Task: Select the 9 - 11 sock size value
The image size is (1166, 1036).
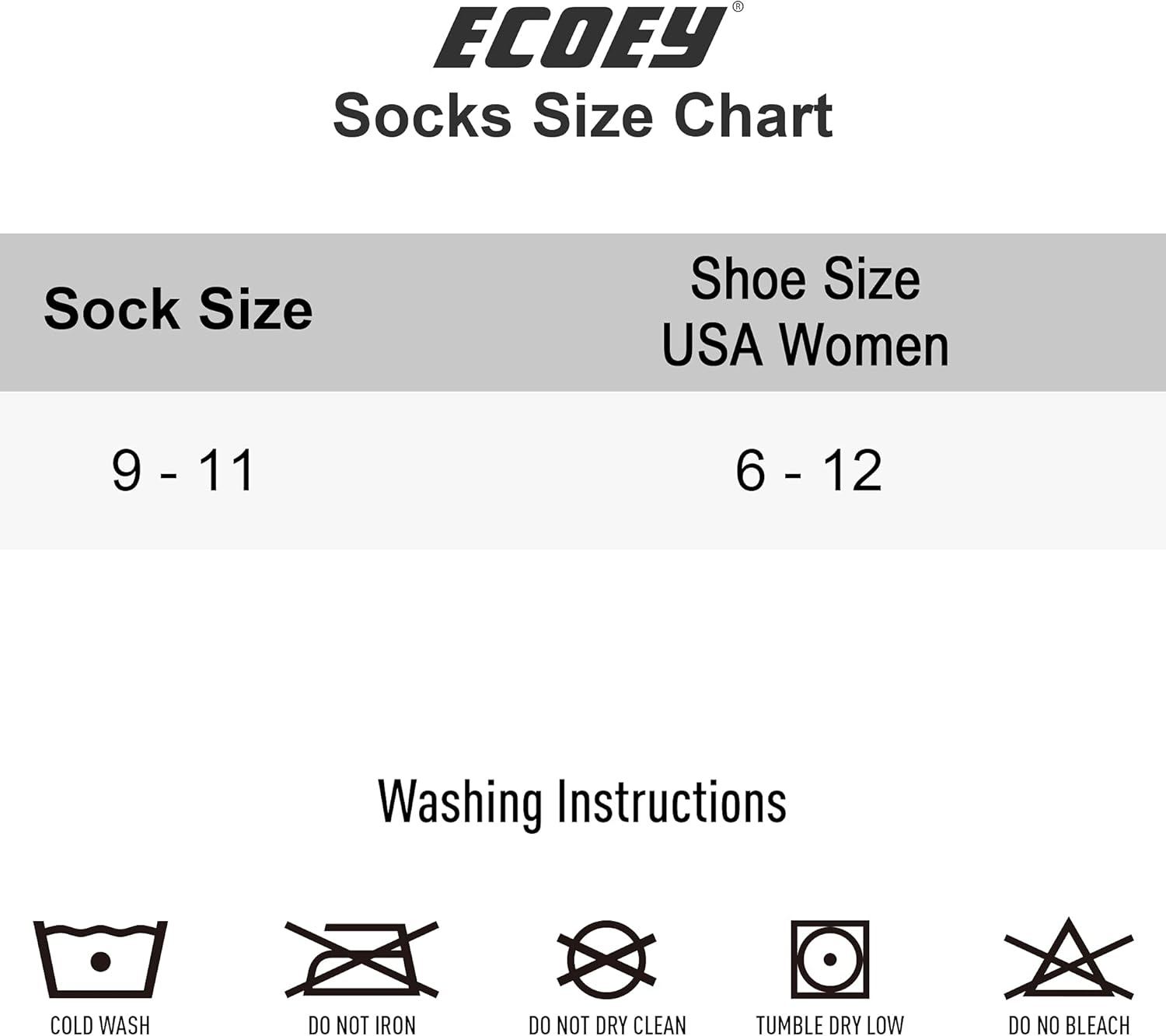Action: (183, 471)
